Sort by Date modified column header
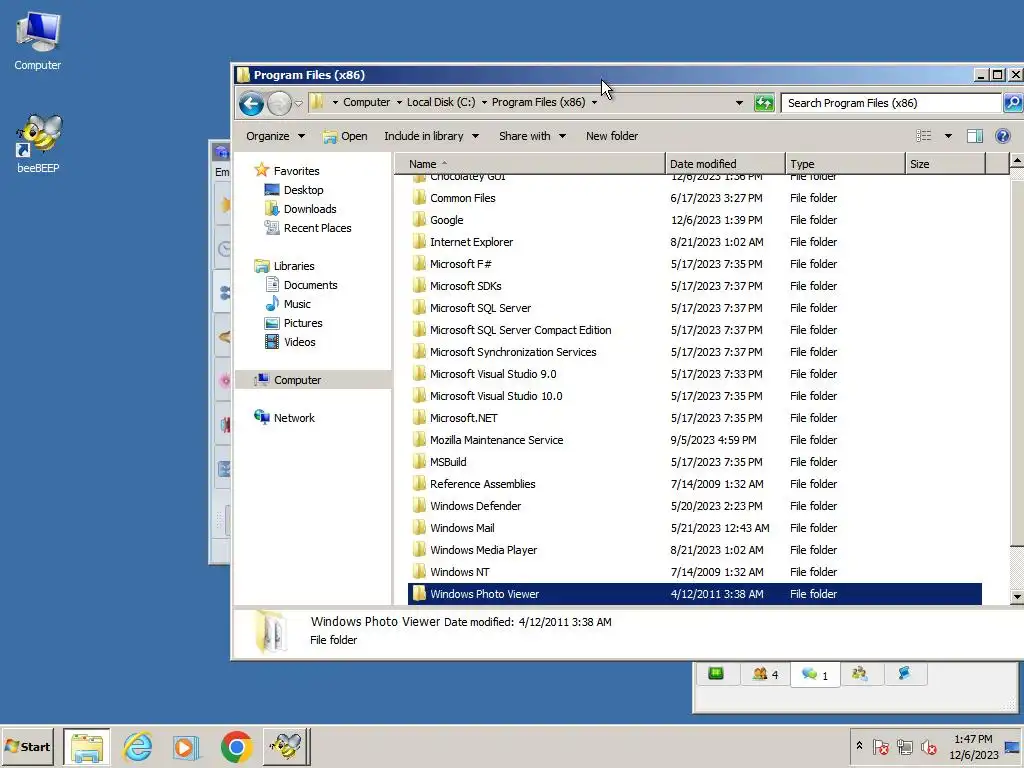The width and height of the screenshot is (1024, 768). 725,164
